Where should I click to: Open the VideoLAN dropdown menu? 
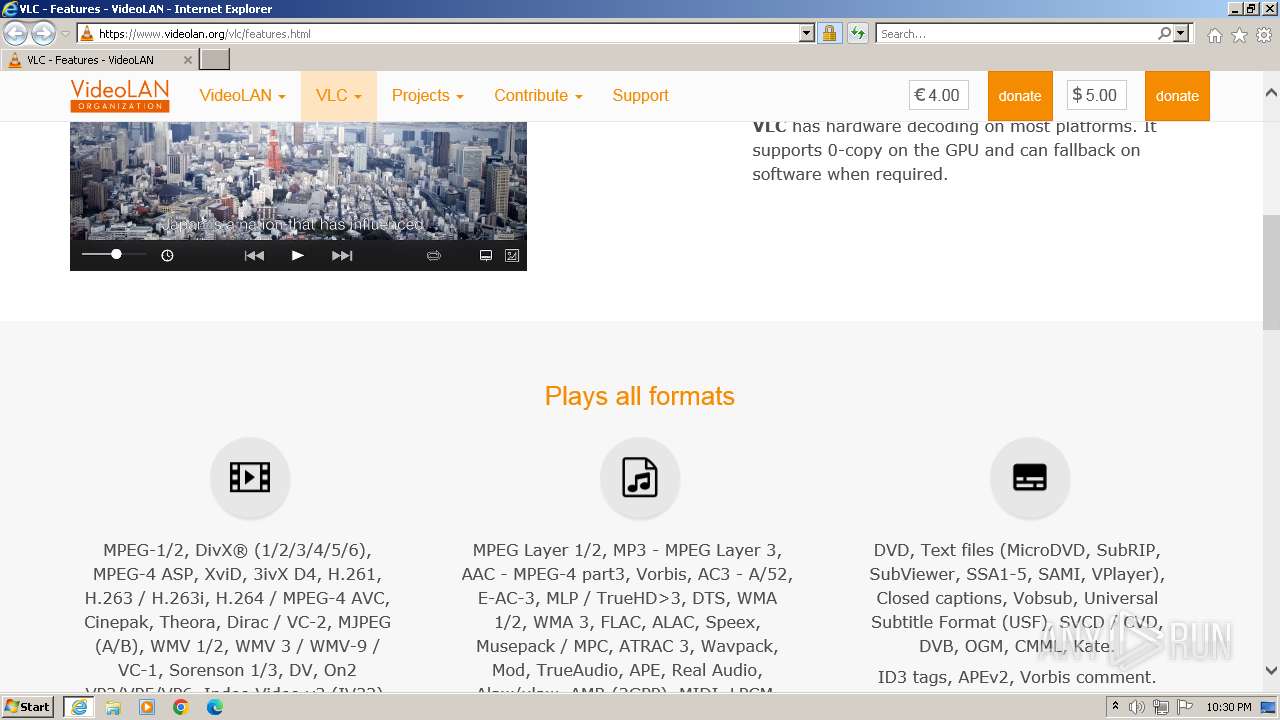tap(242, 96)
